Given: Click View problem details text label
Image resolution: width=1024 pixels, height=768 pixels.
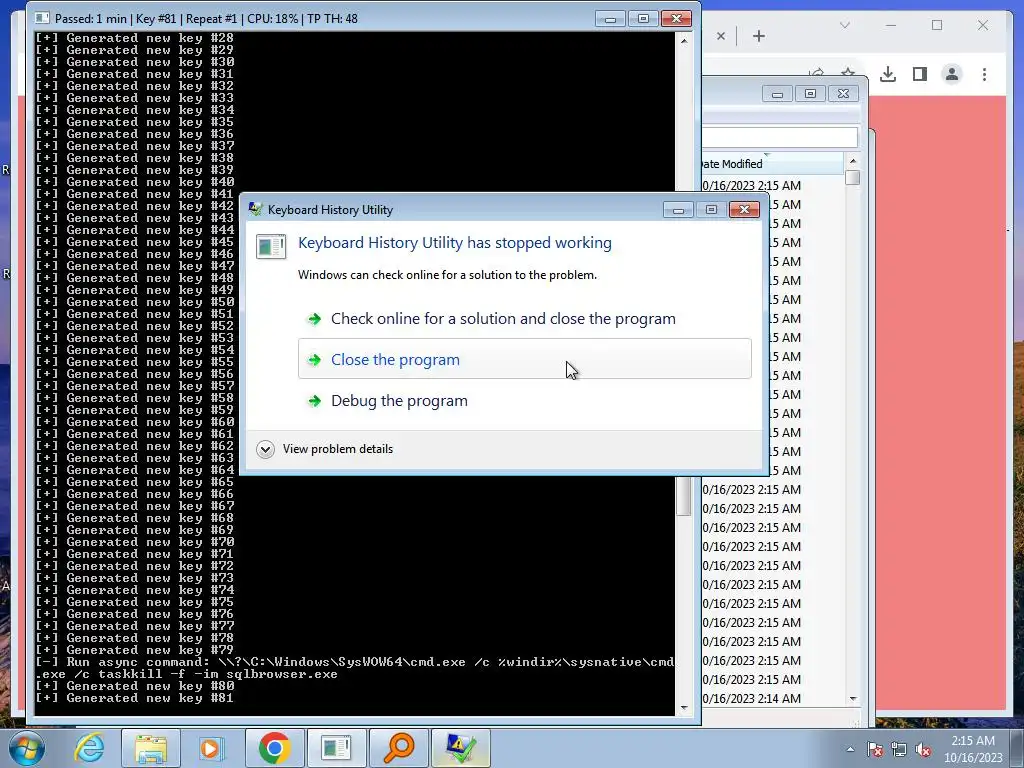Looking at the screenshot, I should (338, 449).
